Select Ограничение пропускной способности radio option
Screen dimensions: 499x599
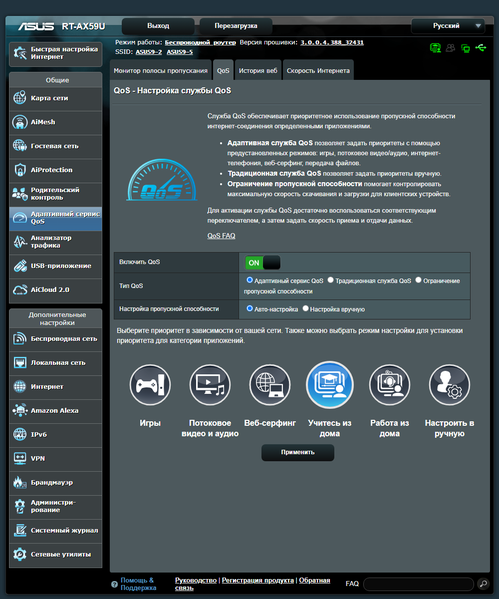tap(418, 280)
